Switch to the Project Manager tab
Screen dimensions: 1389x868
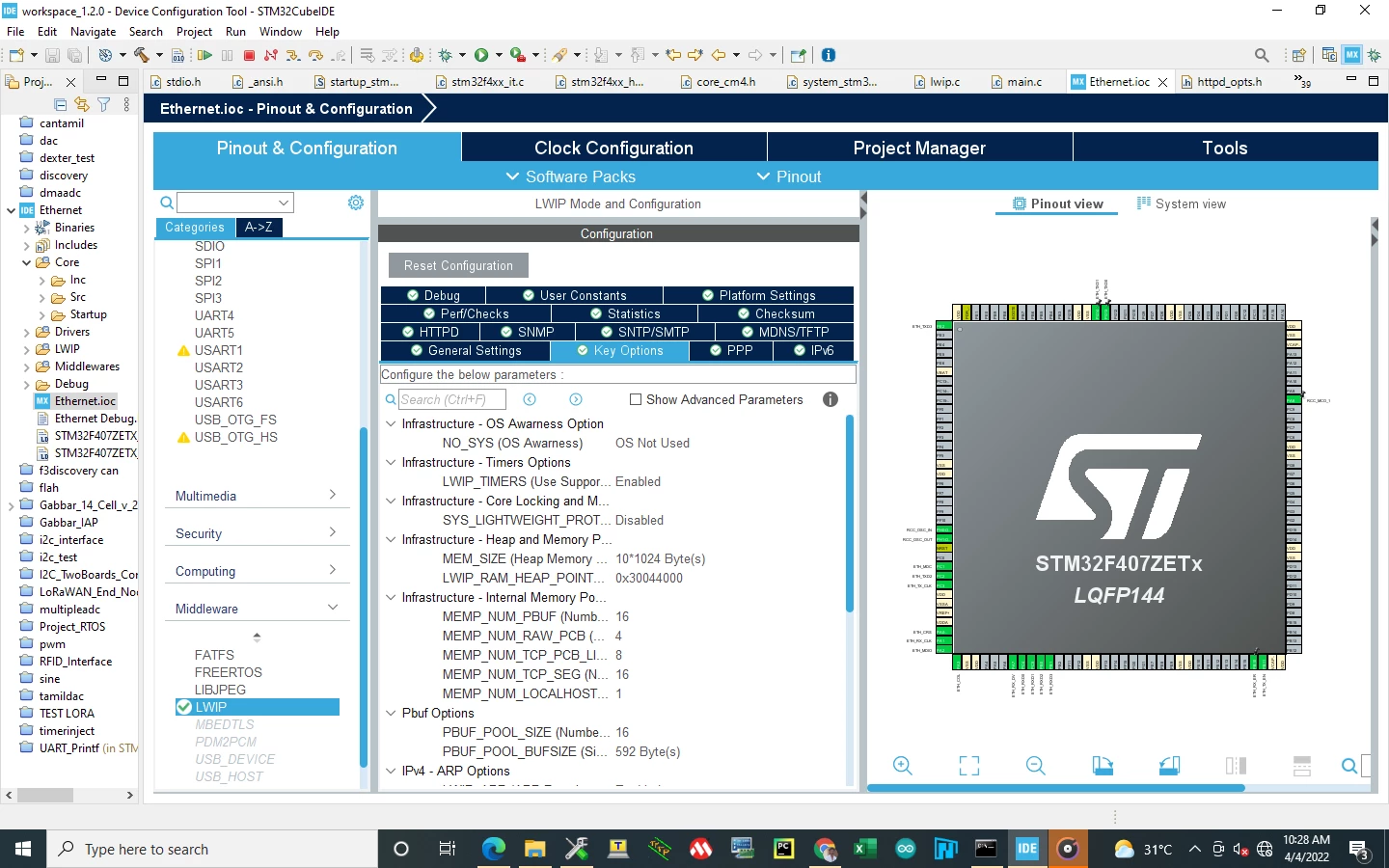click(x=920, y=148)
